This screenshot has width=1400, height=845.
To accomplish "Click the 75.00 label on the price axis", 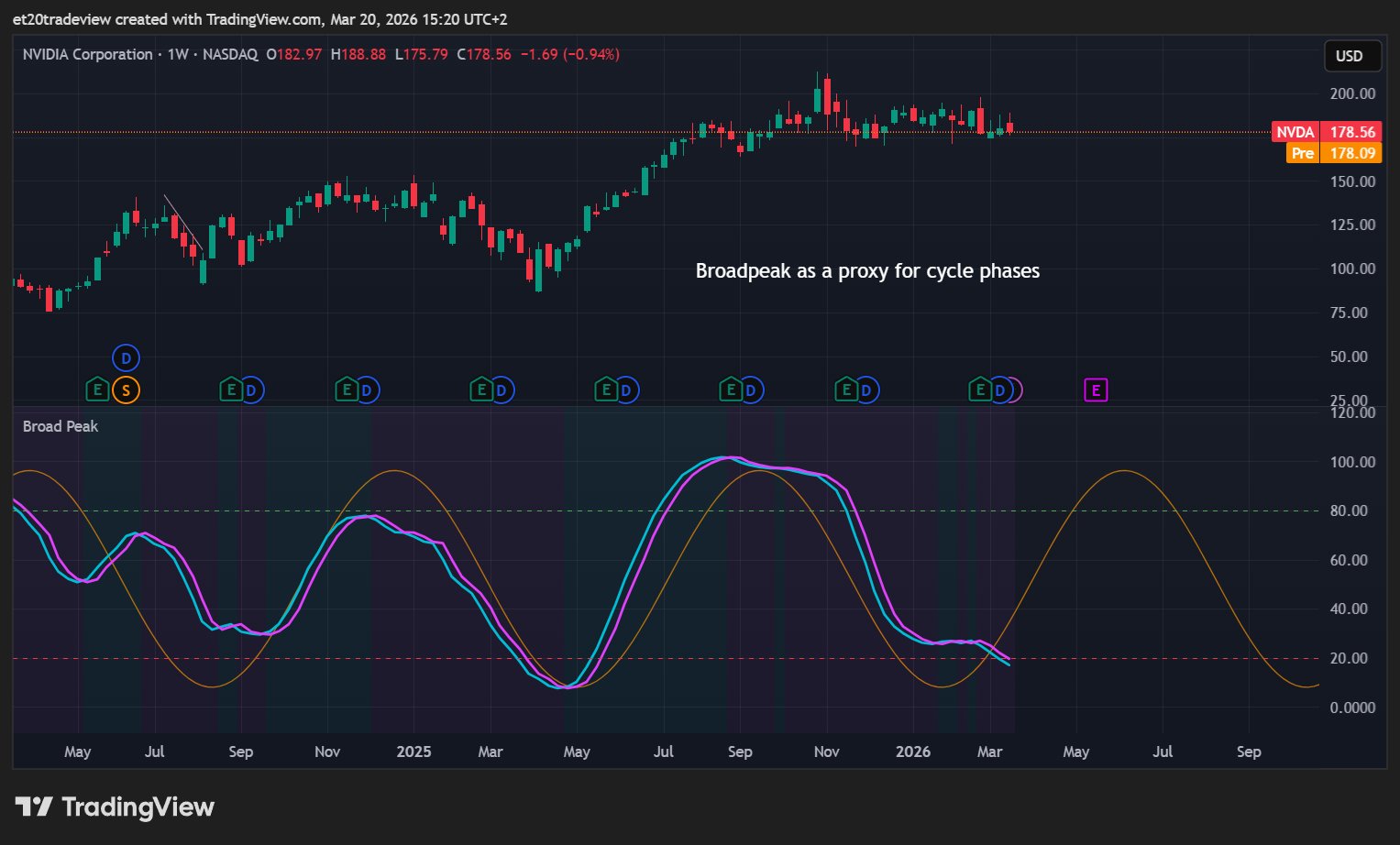I will coord(1349,313).
